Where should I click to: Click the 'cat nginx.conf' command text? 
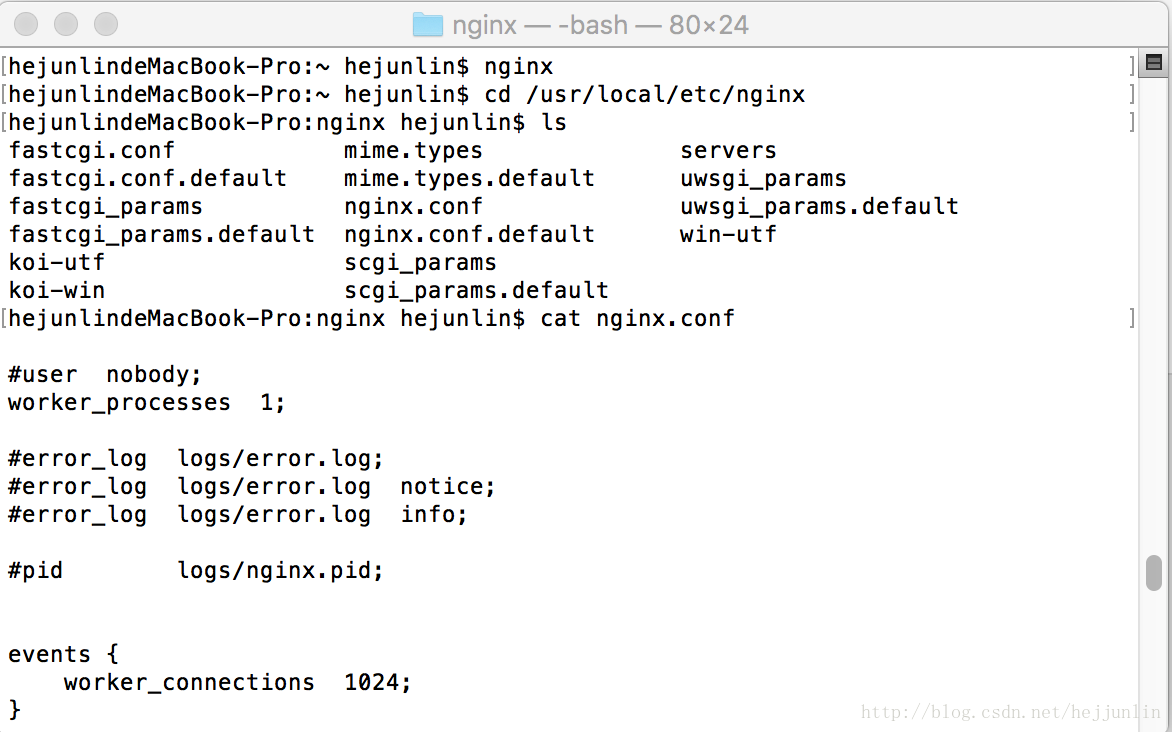(x=638, y=319)
